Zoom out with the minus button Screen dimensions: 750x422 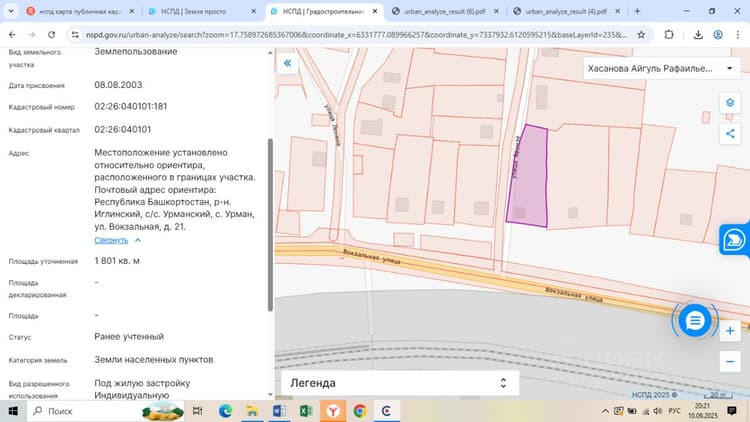[x=730, y=362]
